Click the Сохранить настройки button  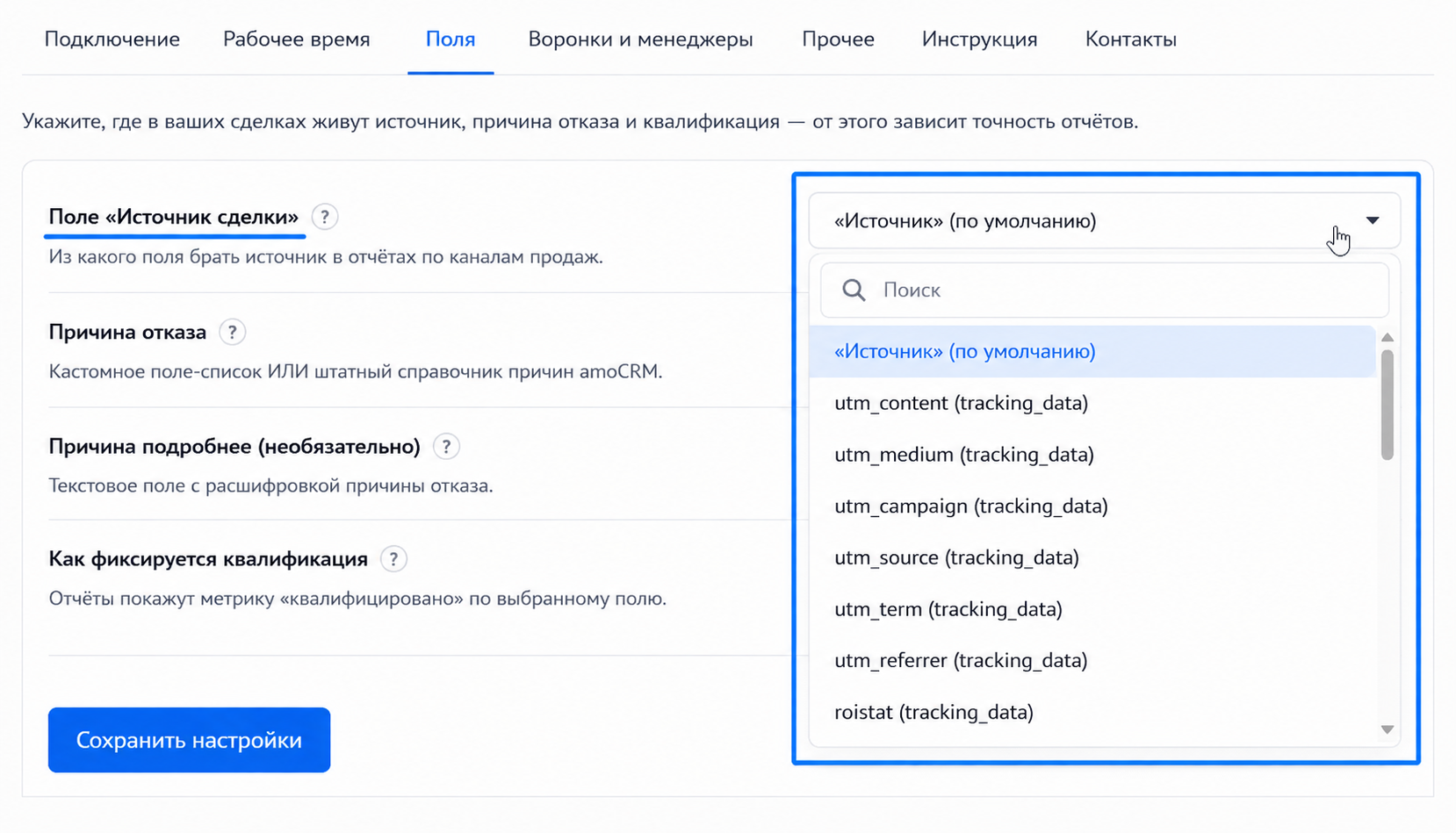[x=189, y=740]
